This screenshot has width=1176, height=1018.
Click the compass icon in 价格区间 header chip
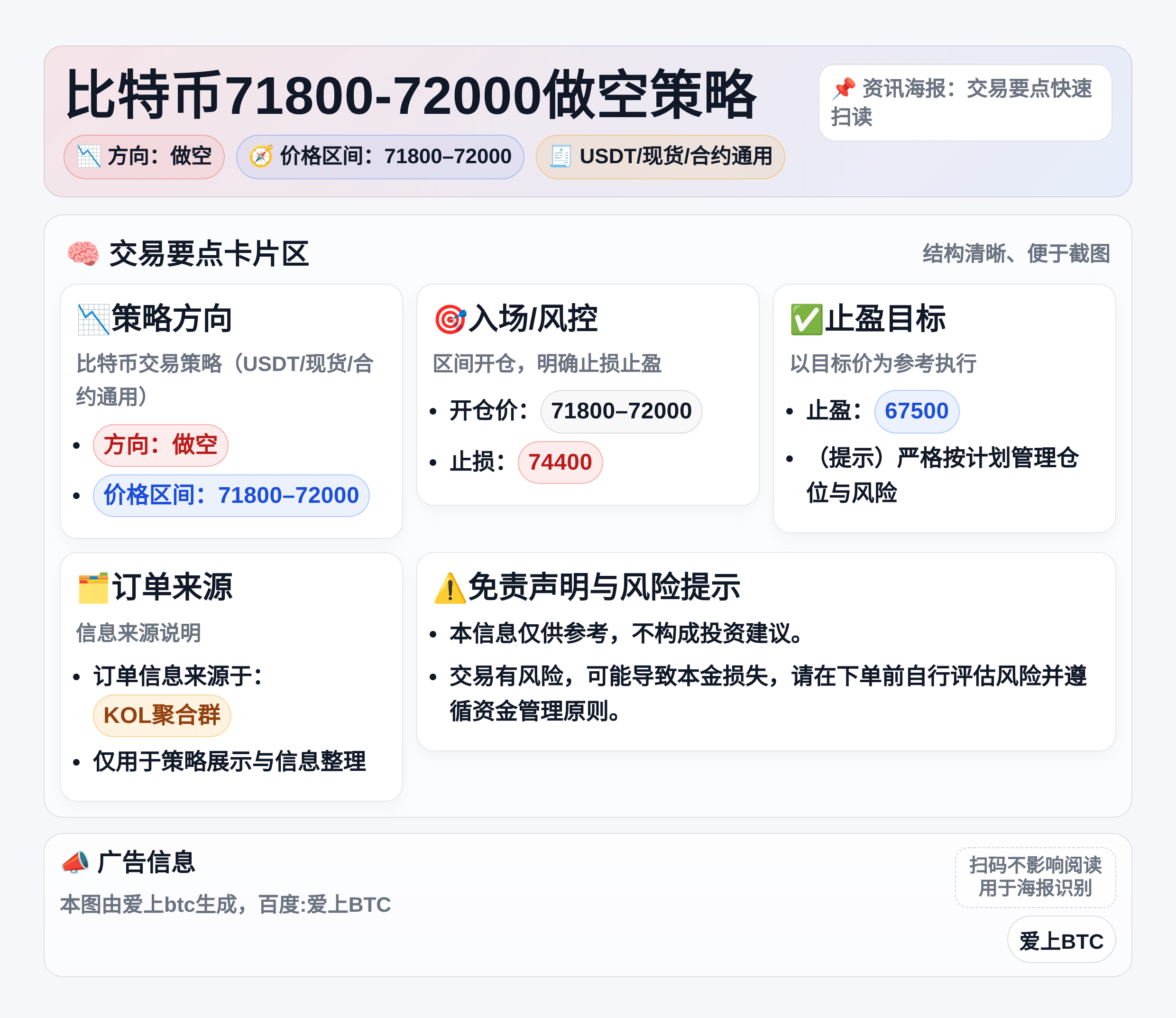[x=261, y=156]
